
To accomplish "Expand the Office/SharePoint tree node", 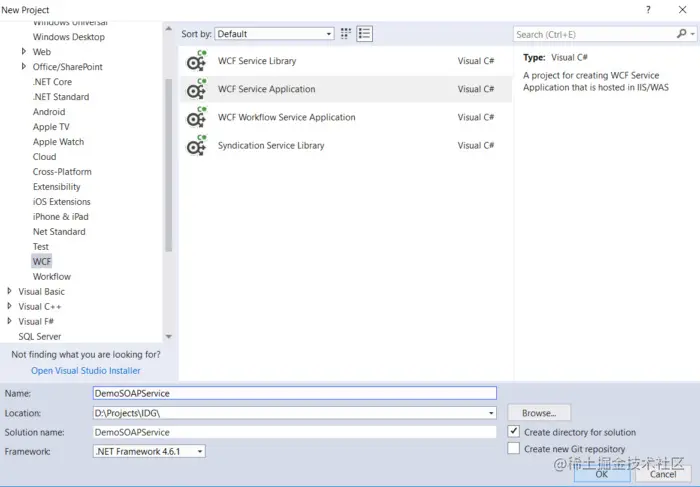I will click(x=24, y=67).
